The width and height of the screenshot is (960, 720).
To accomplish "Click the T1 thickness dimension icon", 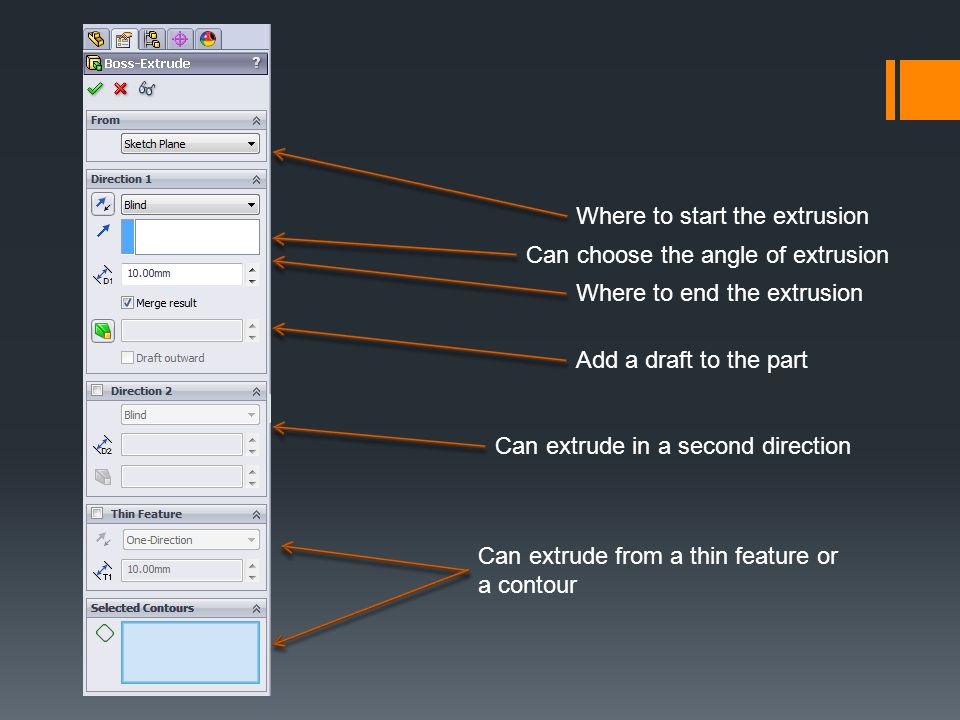I will point(103,571).
